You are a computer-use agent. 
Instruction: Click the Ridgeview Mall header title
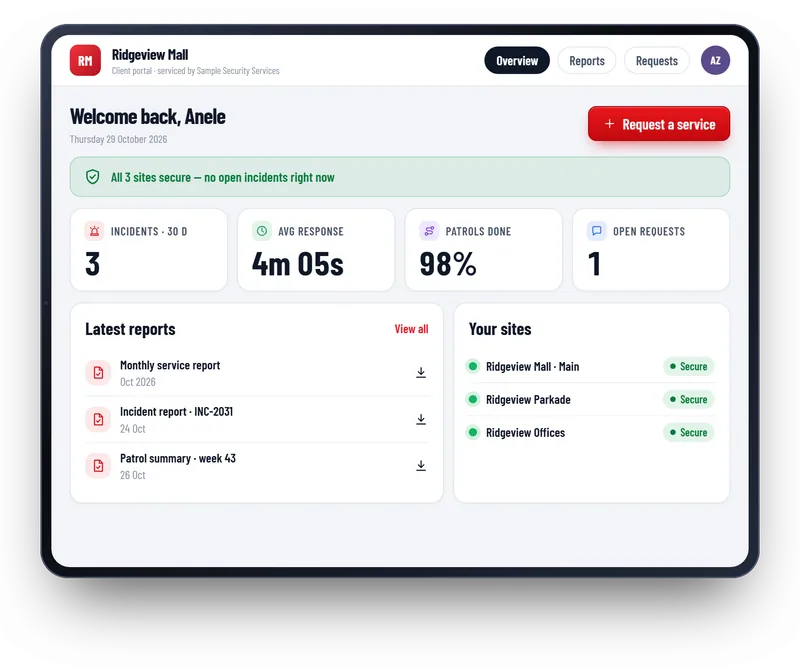[x=150, y=55]
